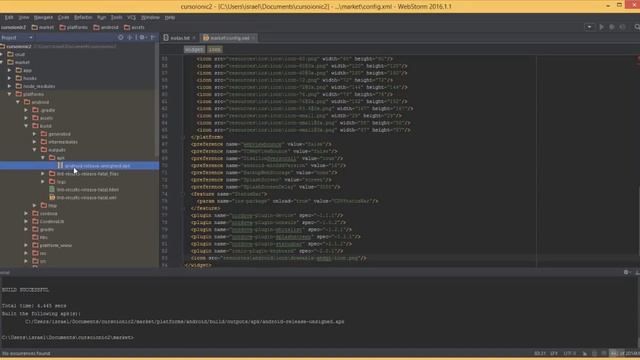Click the collapse all icon in Project panel
640x360 pixels.
click(x=130, y=38)
